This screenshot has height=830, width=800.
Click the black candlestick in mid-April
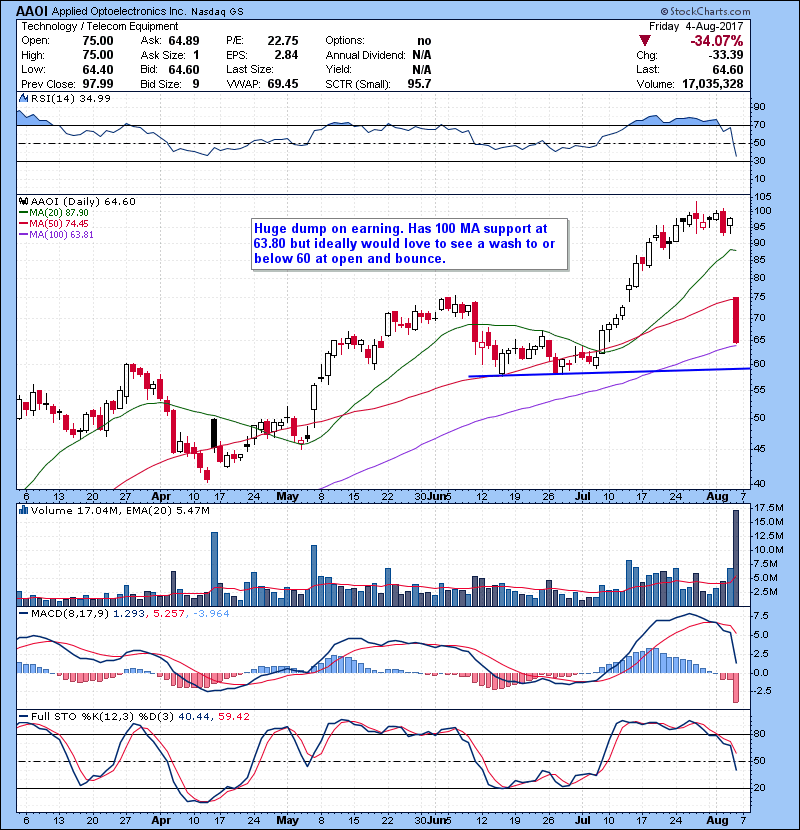[214, 434]
